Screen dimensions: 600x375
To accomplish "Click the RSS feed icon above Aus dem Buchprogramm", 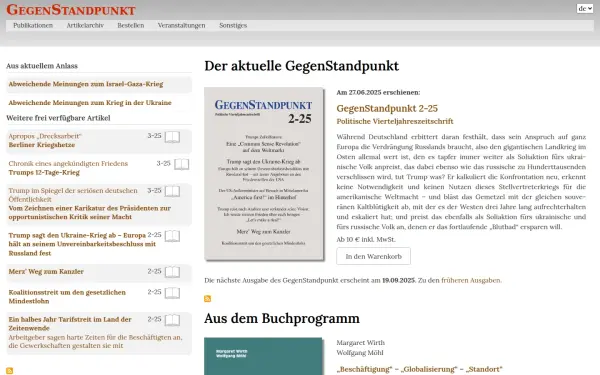I will coord(207,298).
